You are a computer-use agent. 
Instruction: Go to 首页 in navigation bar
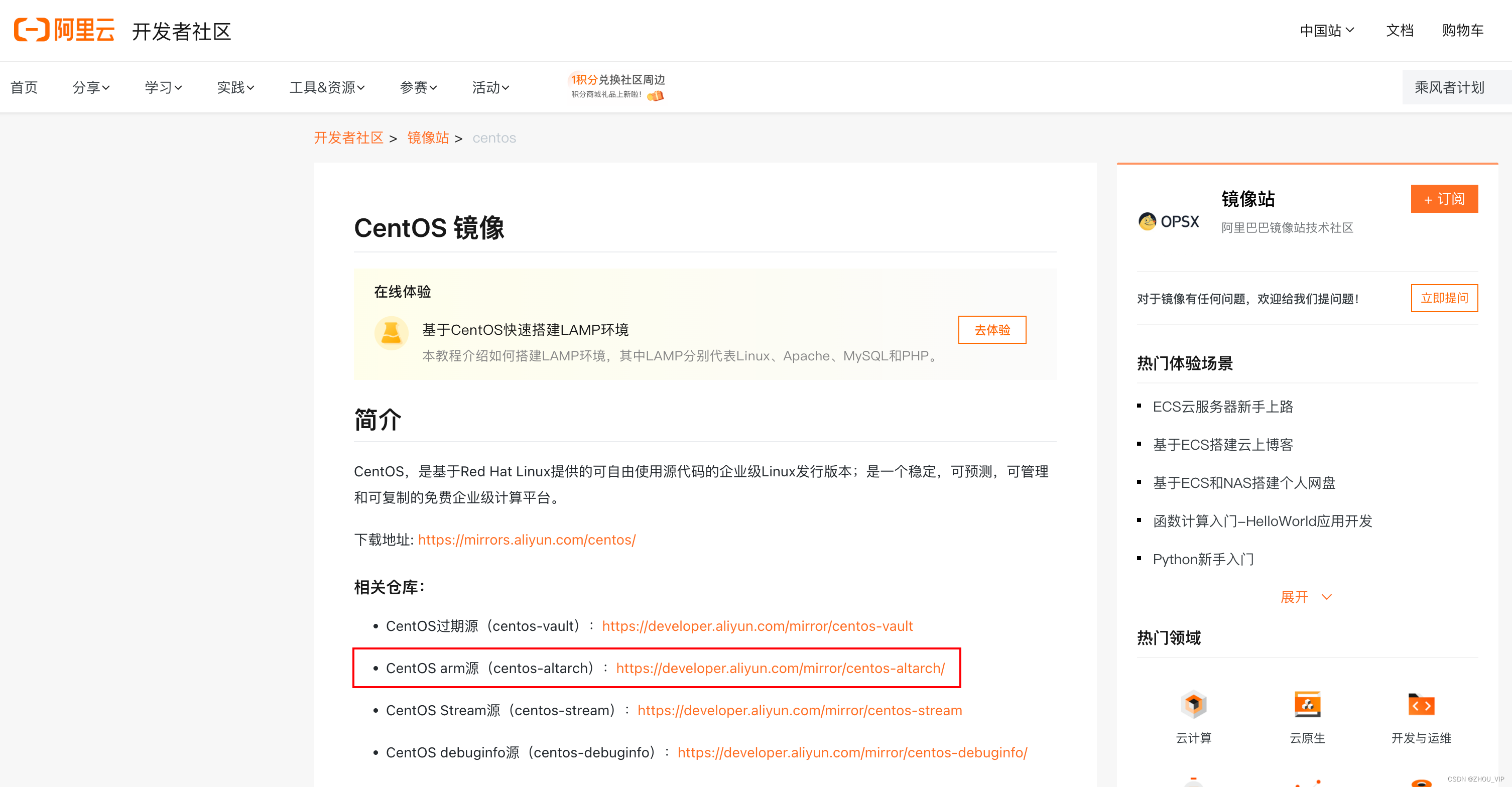tap(24, 87)
